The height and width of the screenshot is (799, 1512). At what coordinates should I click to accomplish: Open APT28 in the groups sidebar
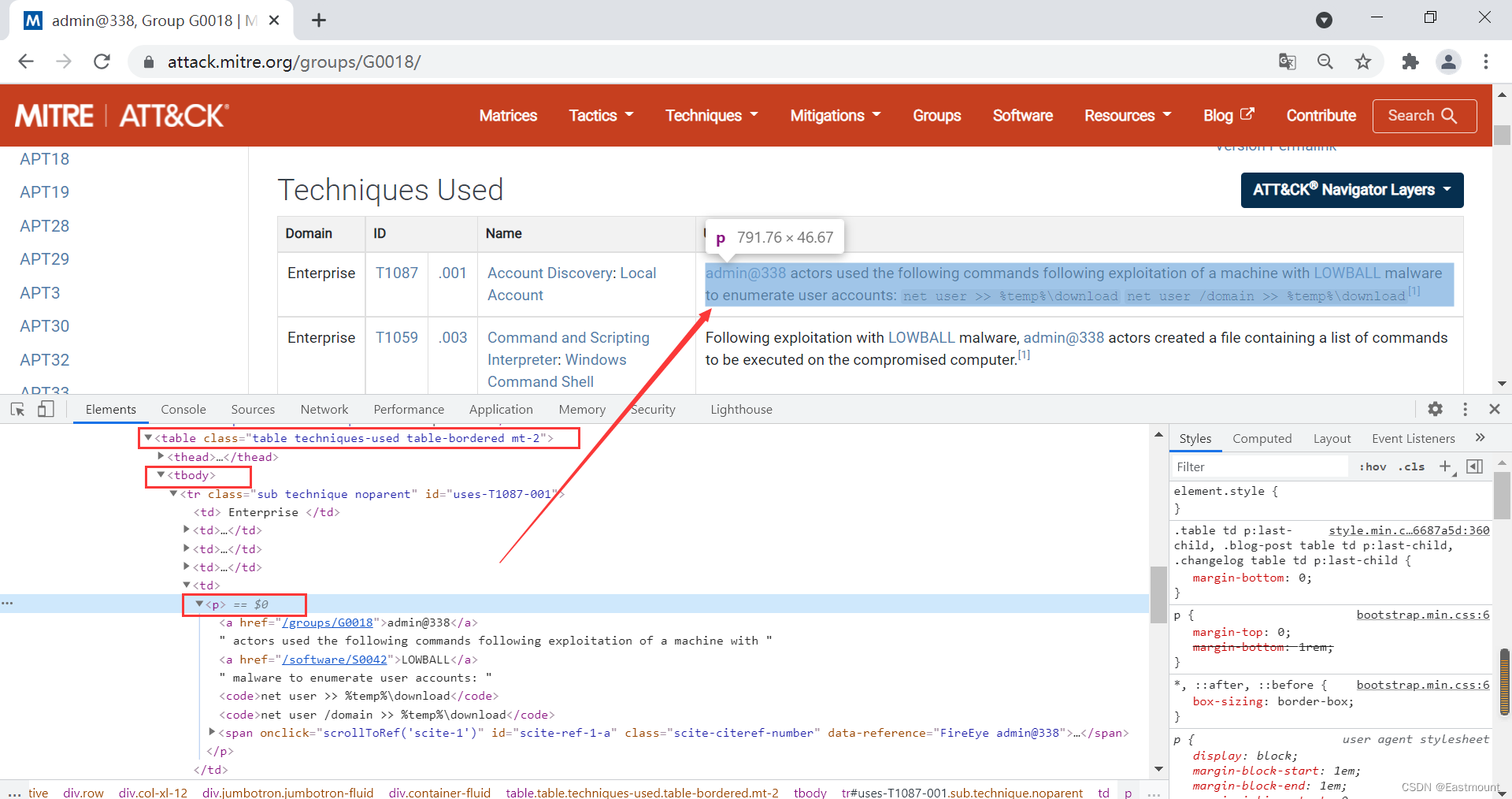coord(45,226)
